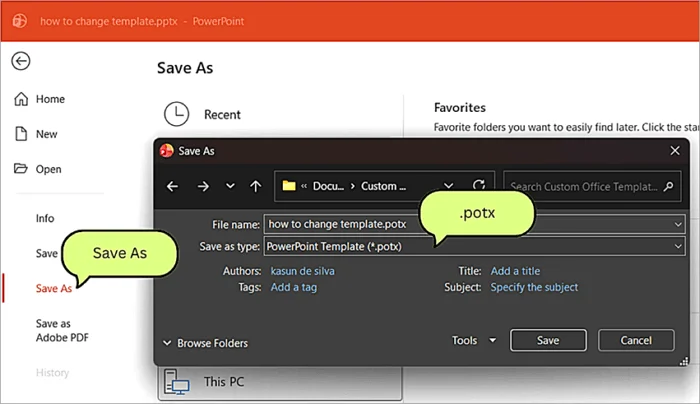Refresh the folder view
The height and width of the screenshot is (404, 700).
pyautogui.click(x=479, y=185)
